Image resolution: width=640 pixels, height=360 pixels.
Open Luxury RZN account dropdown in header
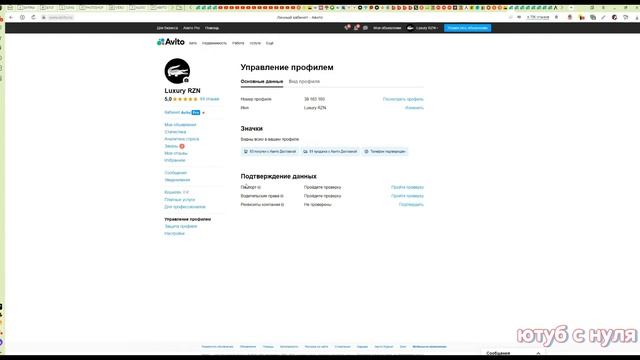coord(423,28)
